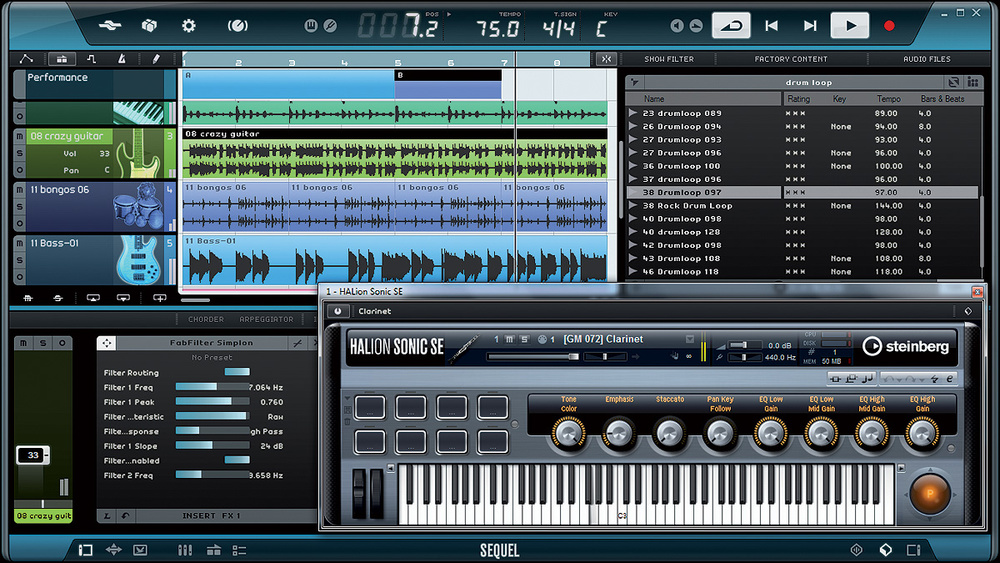
Task: Preview the 26 Drumloop 094 entry
Action: (x=633, y=126)
